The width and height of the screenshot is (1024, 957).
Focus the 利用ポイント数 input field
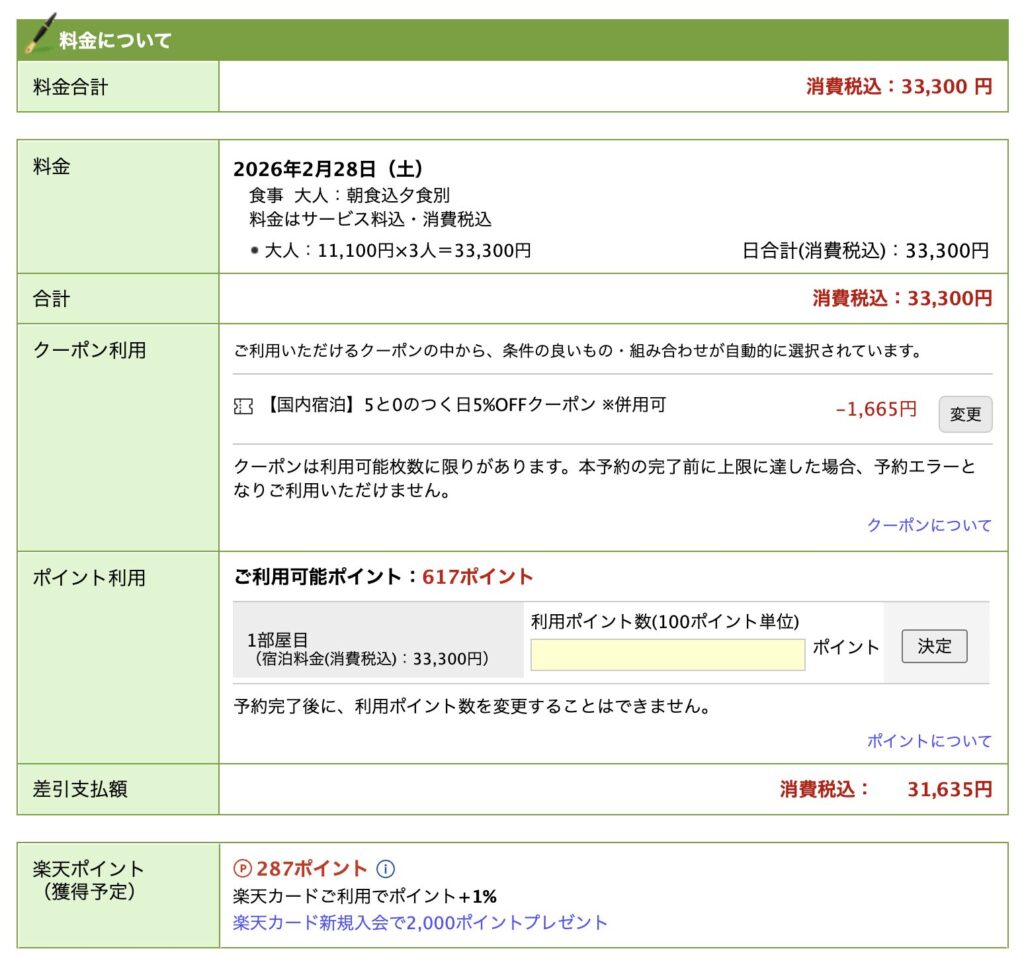pos(667,654)
